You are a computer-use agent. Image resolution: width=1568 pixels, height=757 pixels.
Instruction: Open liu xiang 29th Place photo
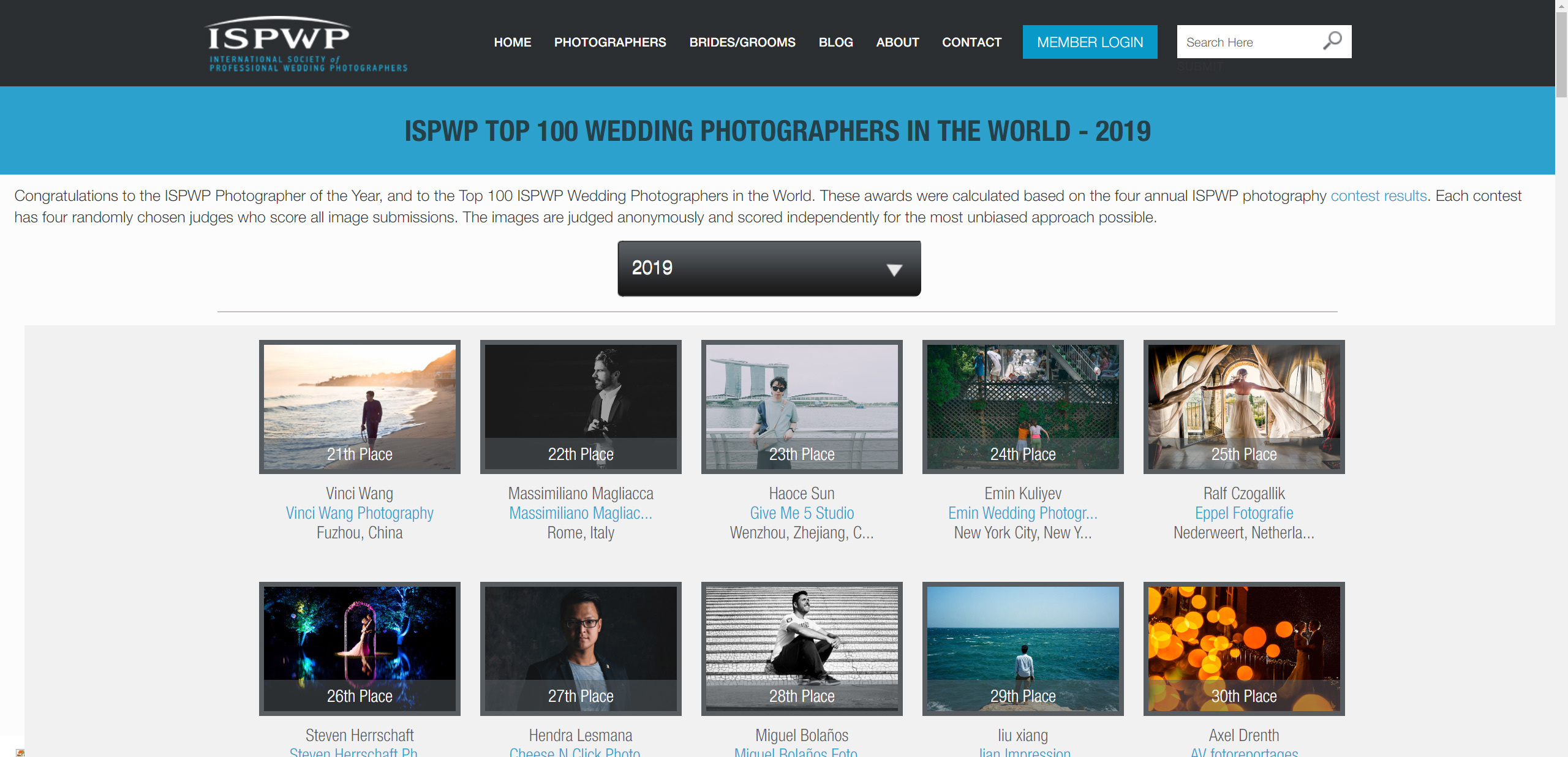pos(1022,648)
